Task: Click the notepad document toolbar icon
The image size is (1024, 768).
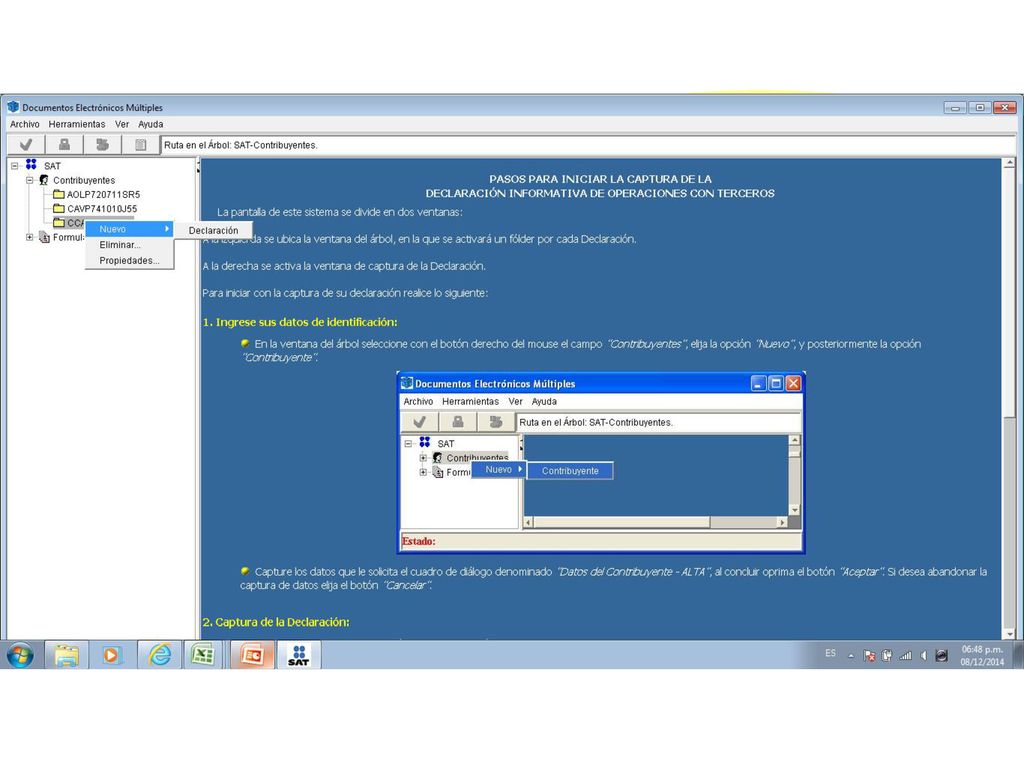Action: [140, 145]
